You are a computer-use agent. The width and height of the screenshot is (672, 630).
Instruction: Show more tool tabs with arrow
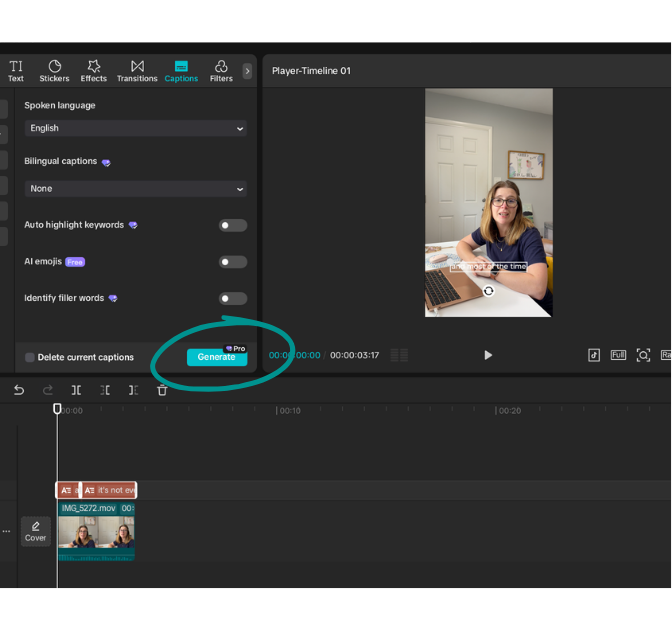[x=247, y=71]
